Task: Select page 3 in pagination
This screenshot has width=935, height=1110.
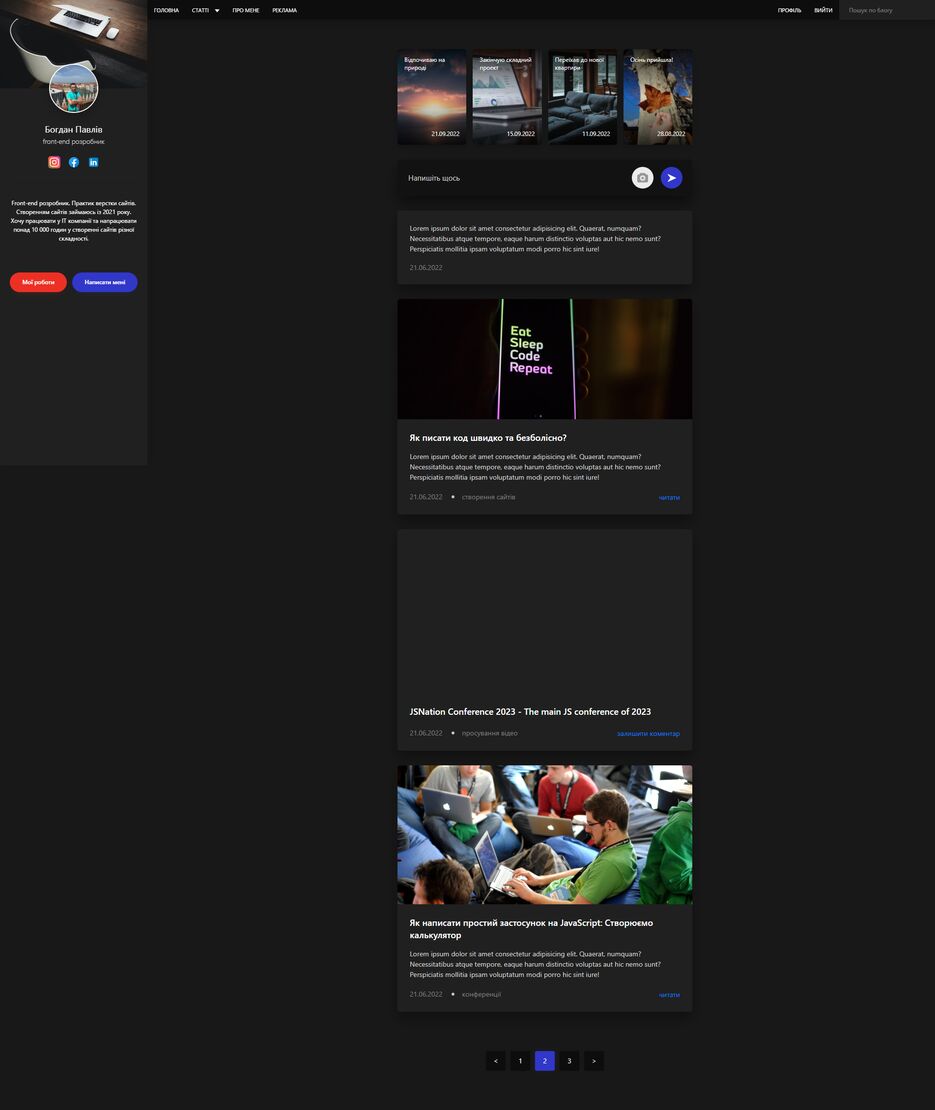Action: [569, 1060]
